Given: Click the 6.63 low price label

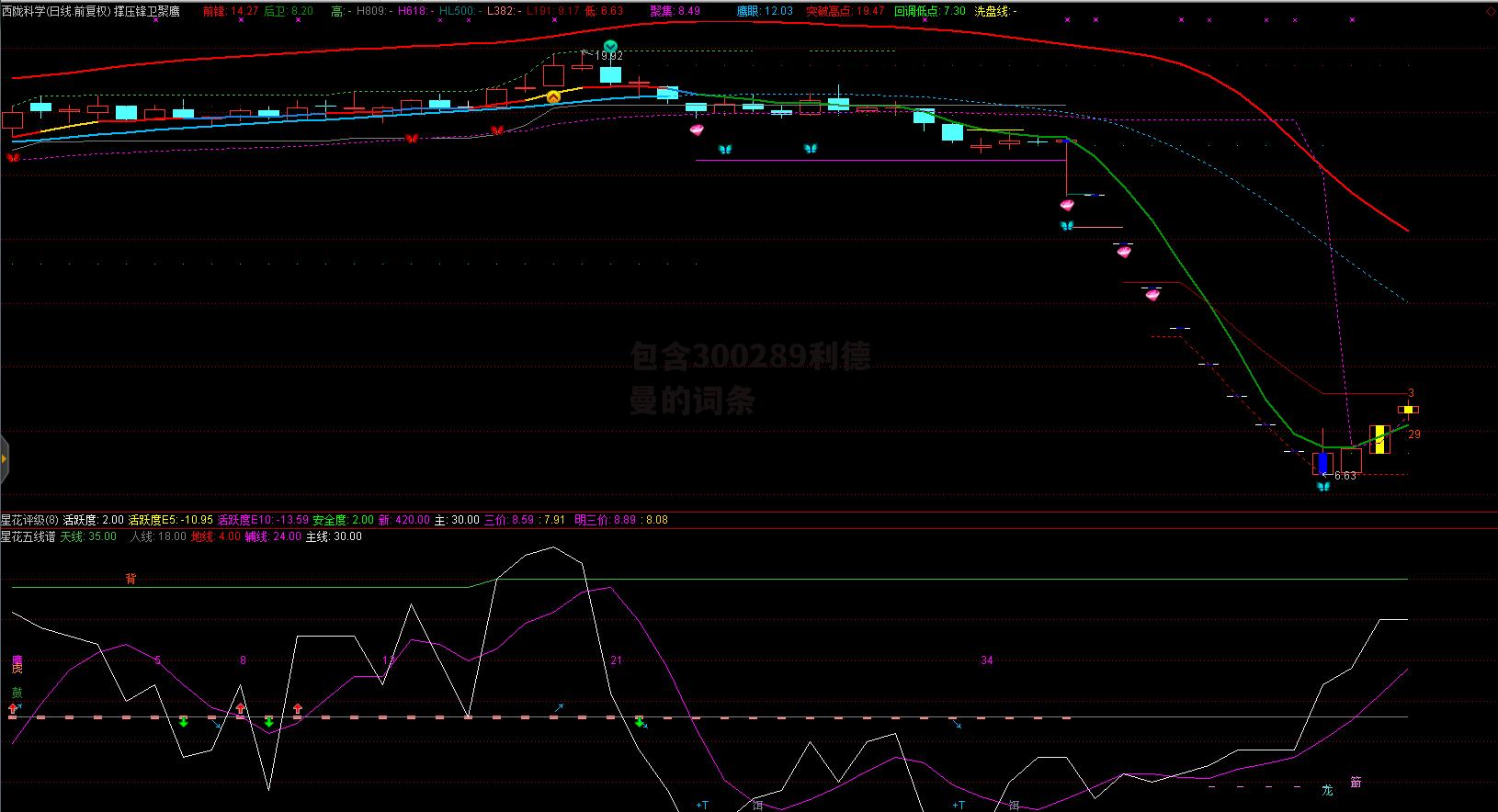Looking at the screenshot, I should click(1345, 476).
